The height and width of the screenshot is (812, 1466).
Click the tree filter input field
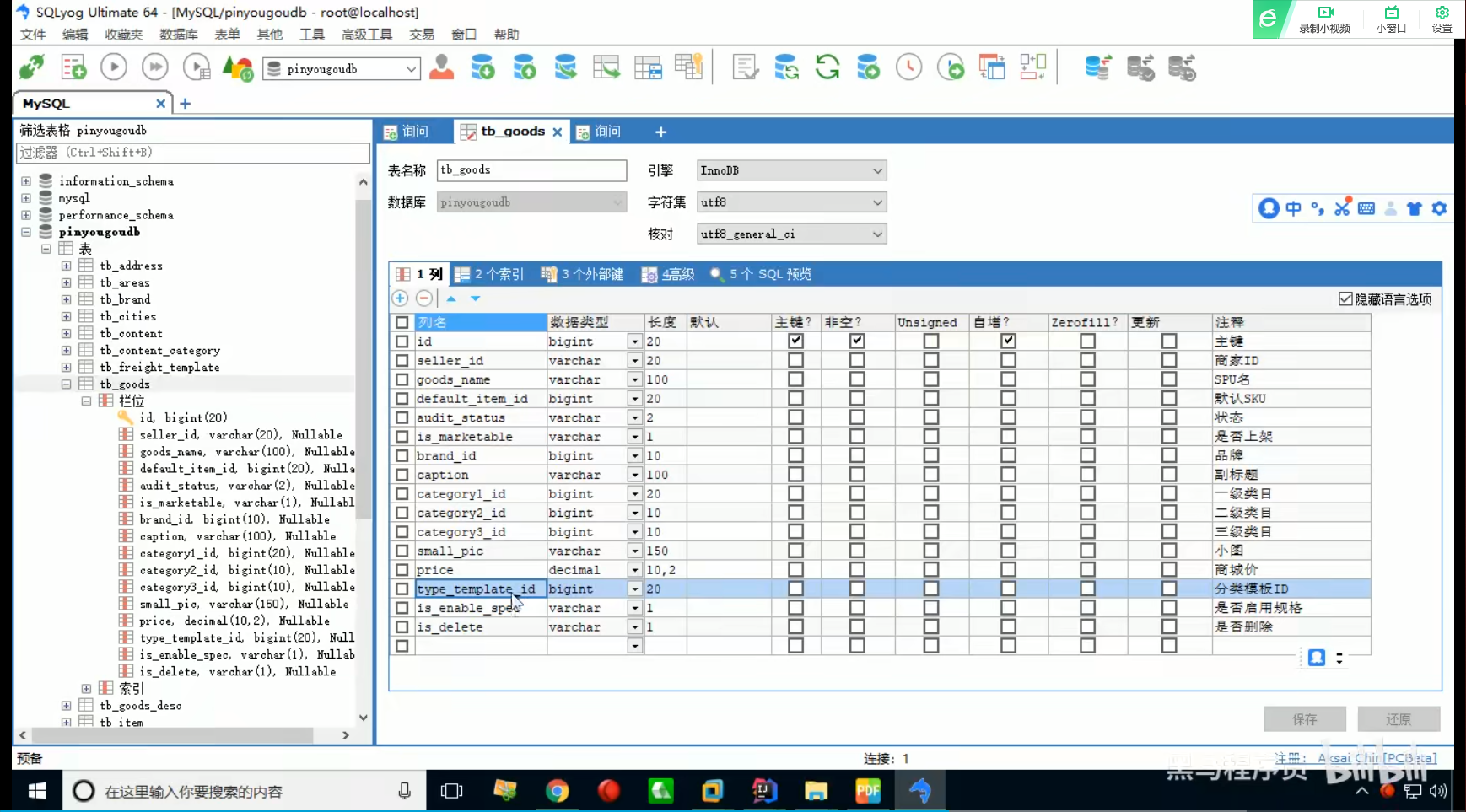click(x=193, y=153)
